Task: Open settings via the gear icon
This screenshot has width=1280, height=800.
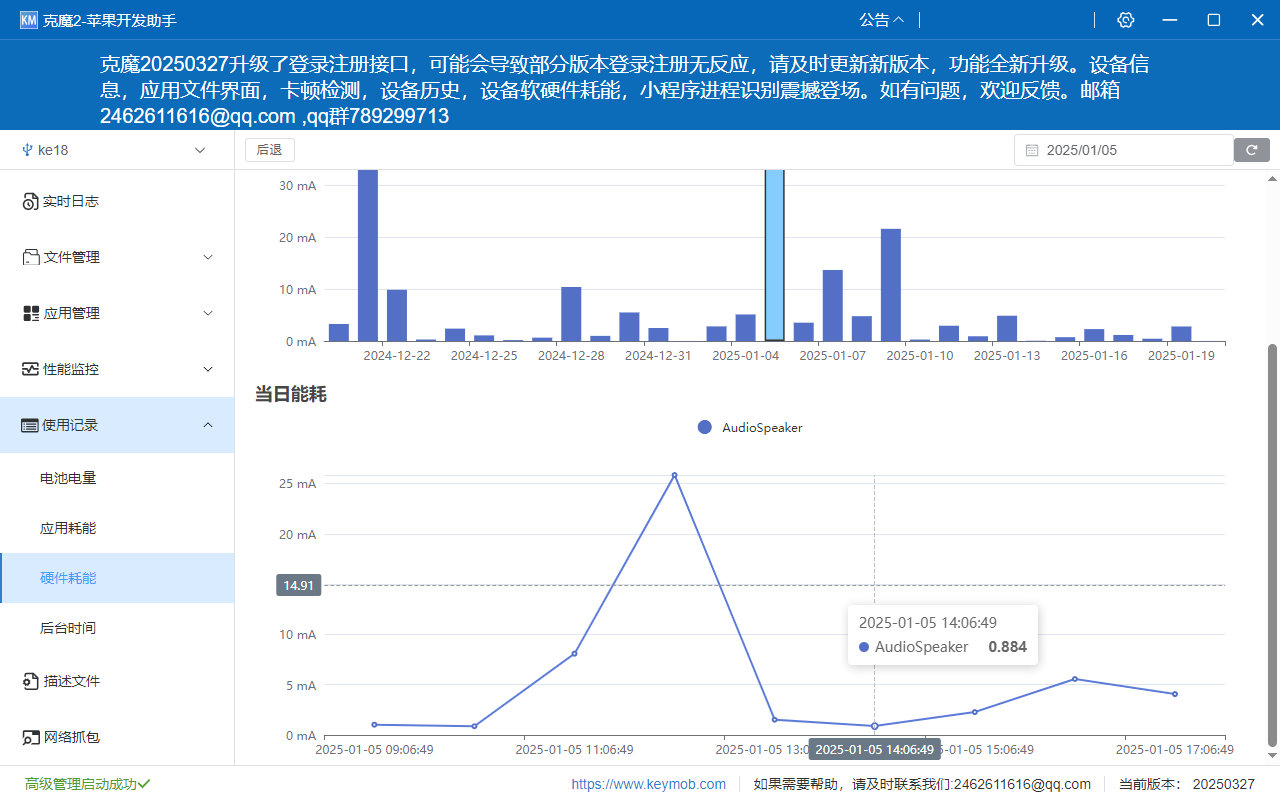Action: [x=1126, y=20]
